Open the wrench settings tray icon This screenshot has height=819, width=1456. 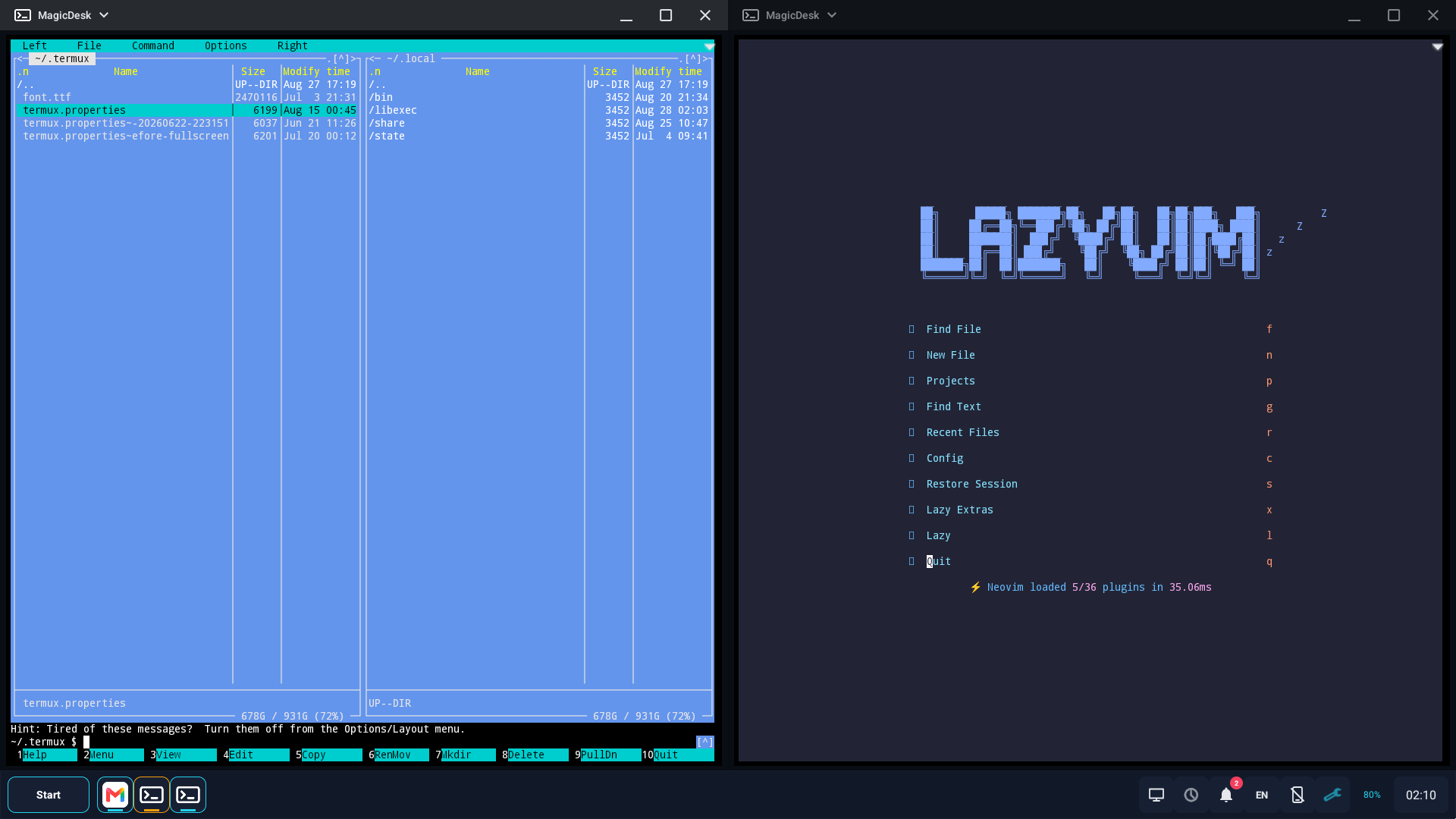point(1332,795)
